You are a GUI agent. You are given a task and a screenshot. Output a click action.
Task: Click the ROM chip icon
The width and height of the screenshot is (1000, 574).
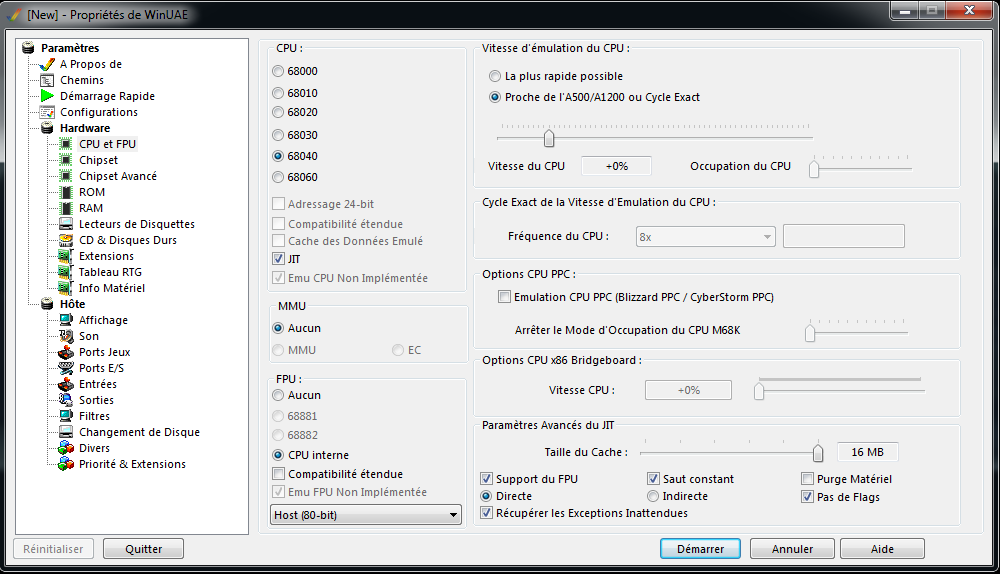(66, 192)
